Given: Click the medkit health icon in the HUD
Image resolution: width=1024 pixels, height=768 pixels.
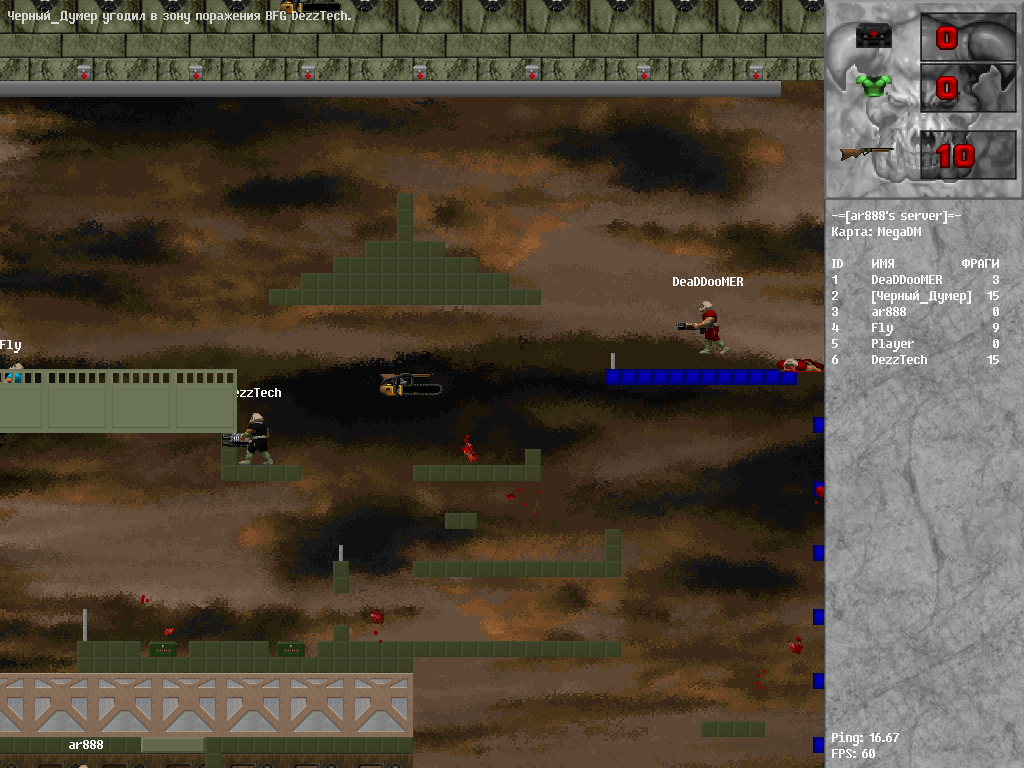Looking at the screenshot, I should [x=874, y=35].
